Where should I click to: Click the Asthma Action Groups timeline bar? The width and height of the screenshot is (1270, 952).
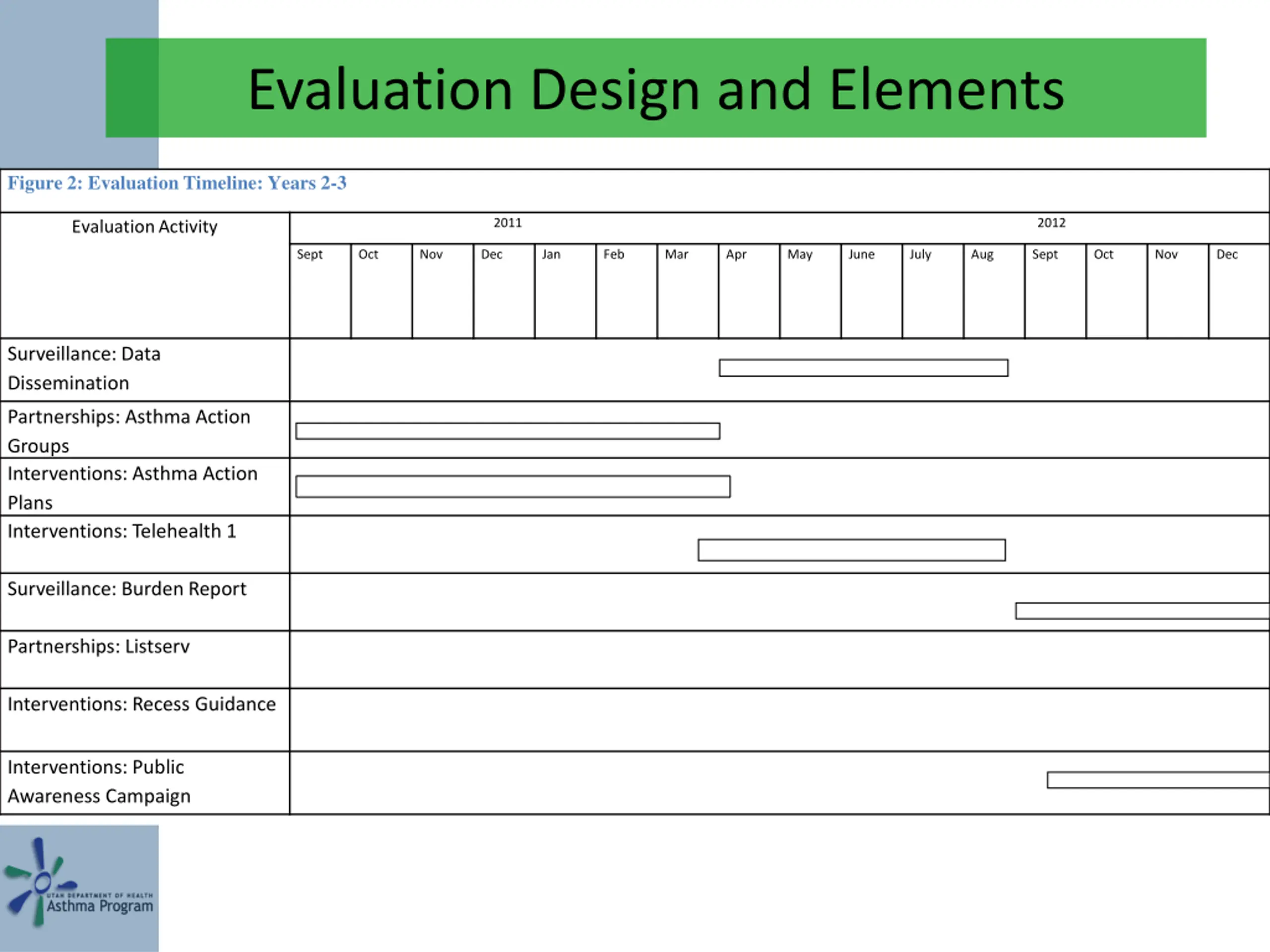click(x=508, y=431)
